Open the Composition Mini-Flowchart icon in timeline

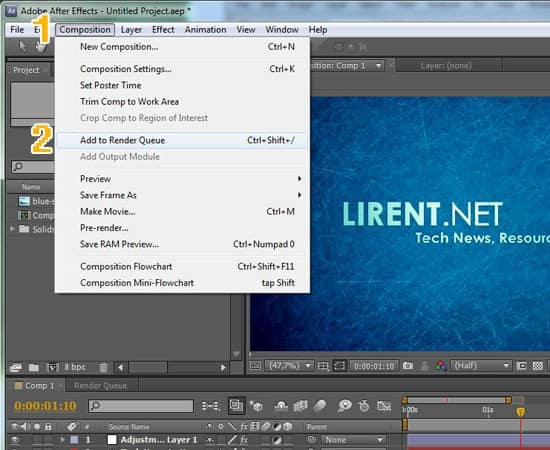[211, 406]
